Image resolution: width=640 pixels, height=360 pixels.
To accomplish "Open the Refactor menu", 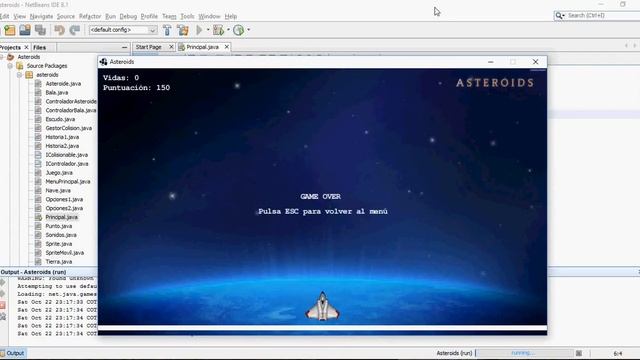I will pyautogui.click(x=90, y=16).
